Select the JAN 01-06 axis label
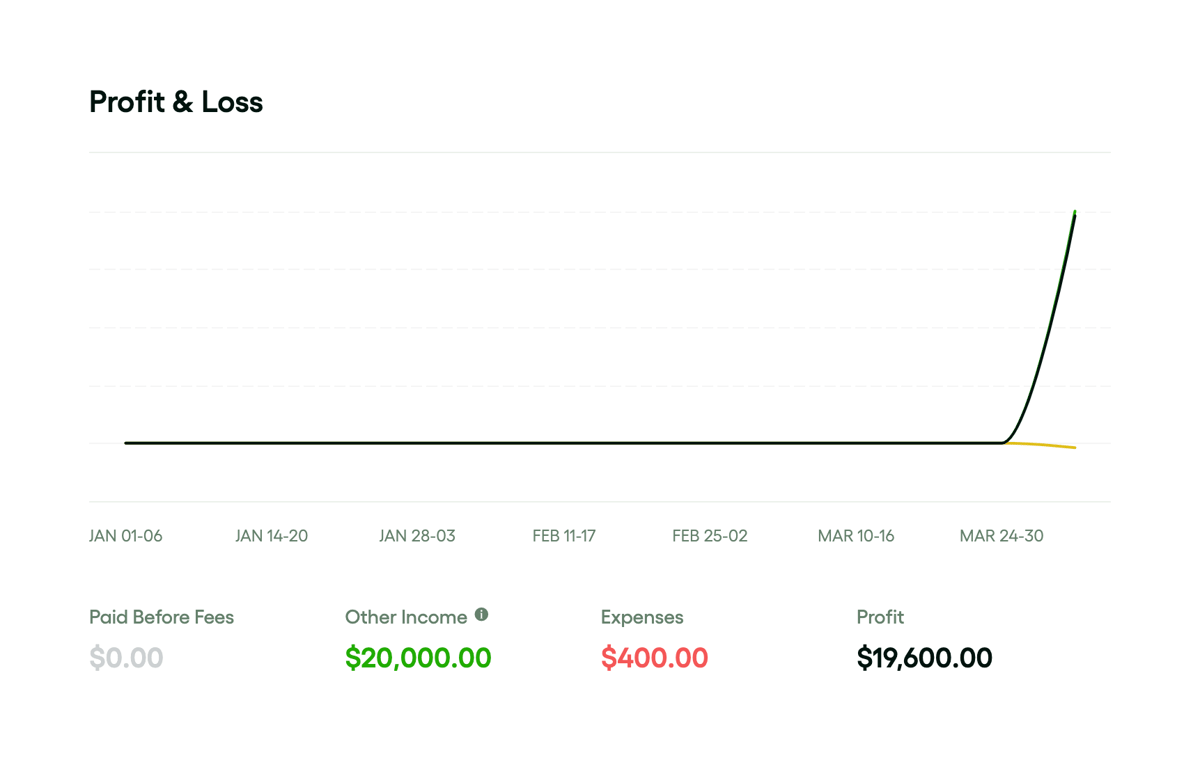1200x760 pixels. click(125, 535)
